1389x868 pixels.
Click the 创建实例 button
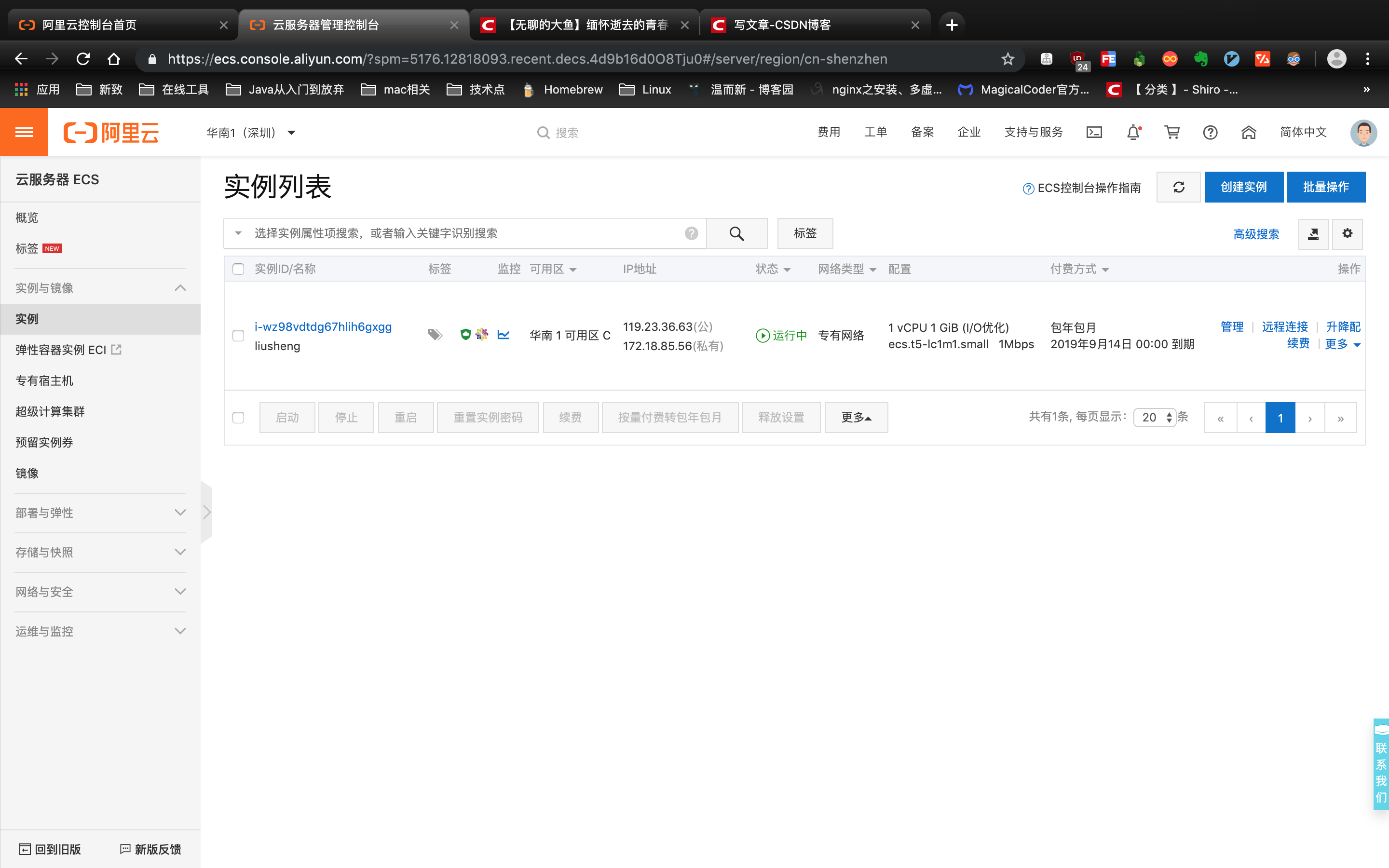1243,187
